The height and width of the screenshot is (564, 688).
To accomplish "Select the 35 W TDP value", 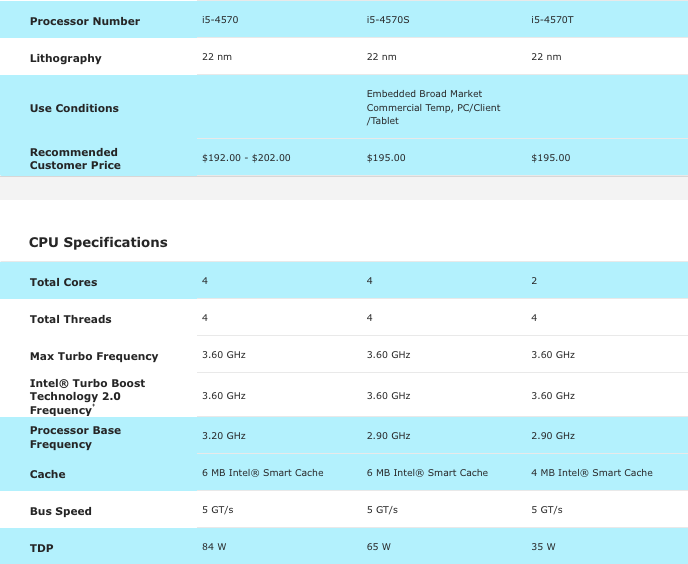I will click(543, 547).
